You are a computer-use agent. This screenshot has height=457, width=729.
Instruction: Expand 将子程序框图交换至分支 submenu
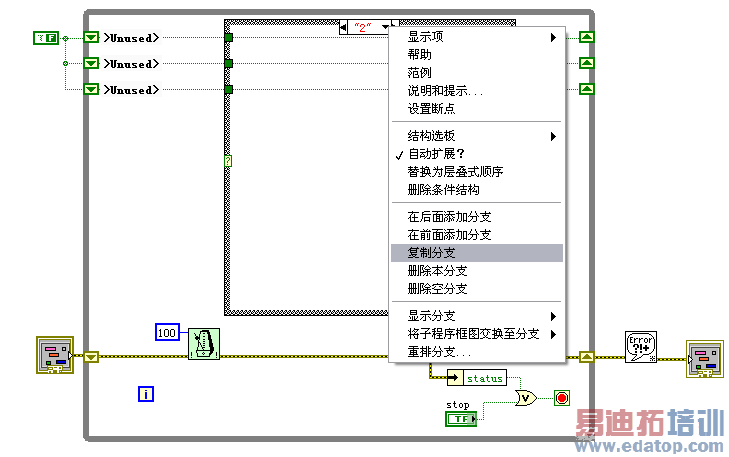point(477,334)
